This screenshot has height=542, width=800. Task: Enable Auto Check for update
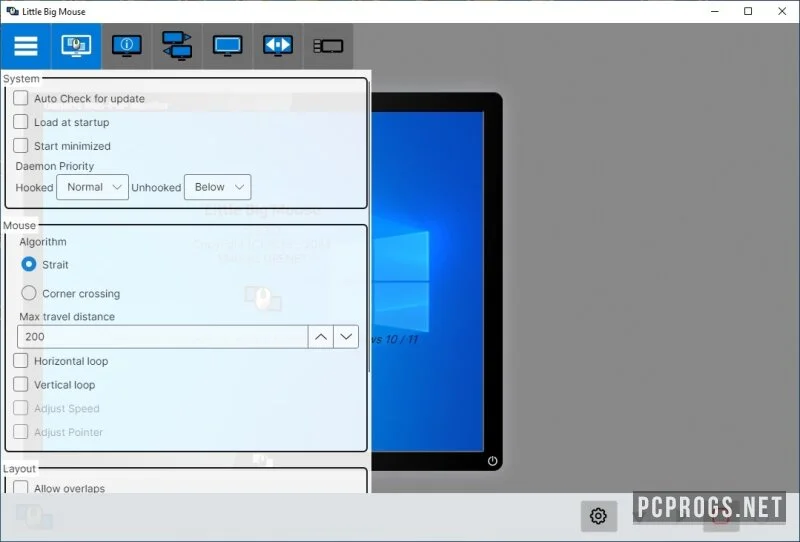point(20,98)
